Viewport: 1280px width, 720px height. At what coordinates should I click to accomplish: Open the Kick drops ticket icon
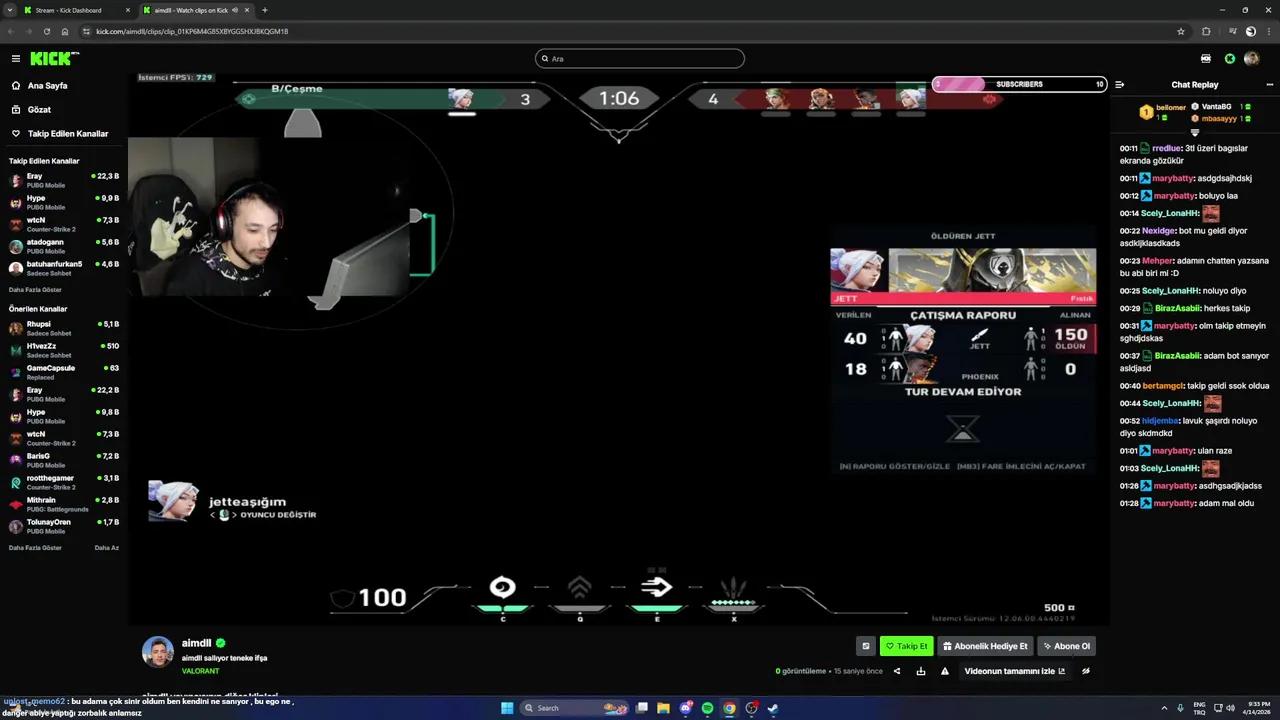pyautogui.click(x=1206, y=59)
